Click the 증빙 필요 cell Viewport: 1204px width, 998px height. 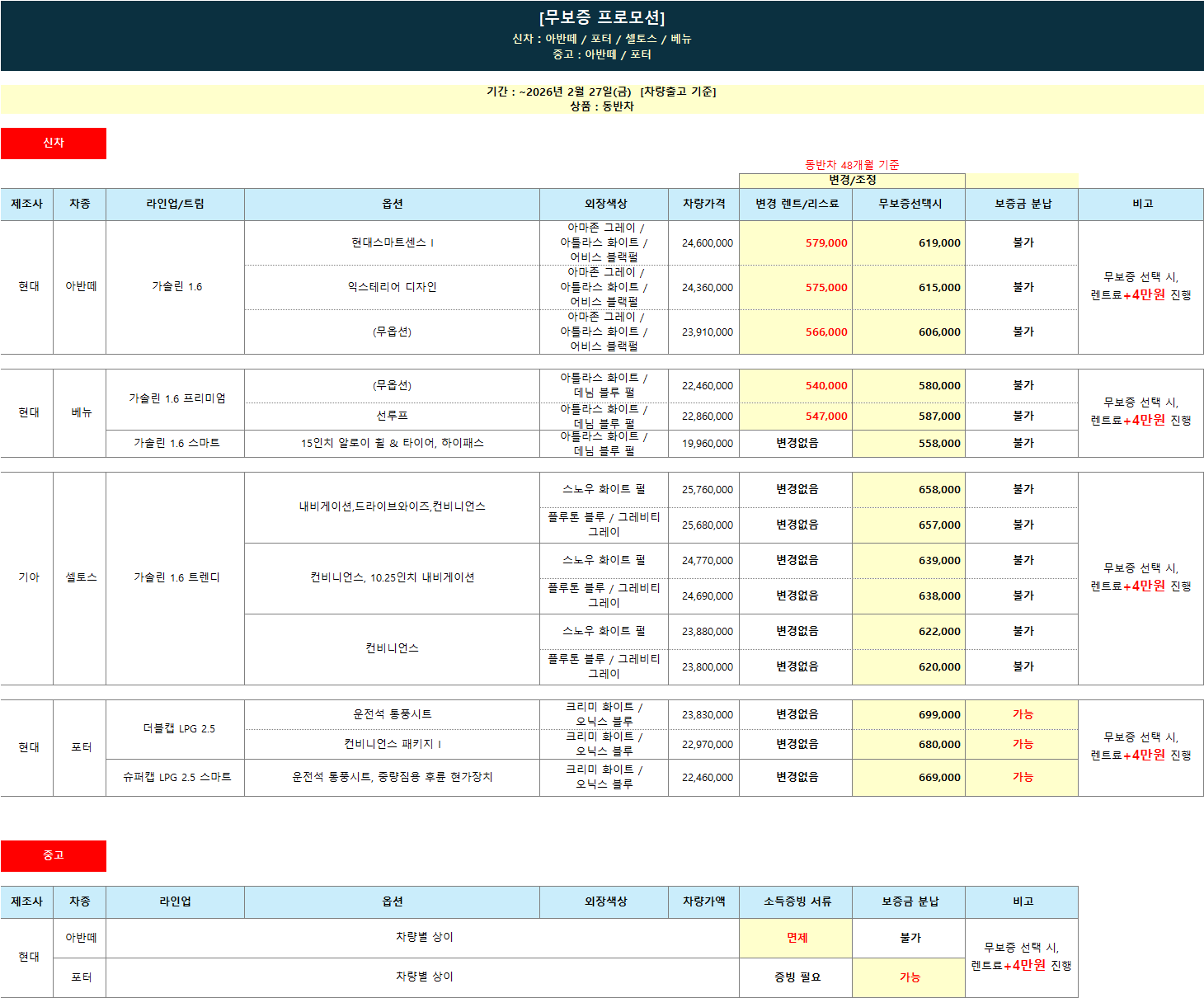click(796, 977)
